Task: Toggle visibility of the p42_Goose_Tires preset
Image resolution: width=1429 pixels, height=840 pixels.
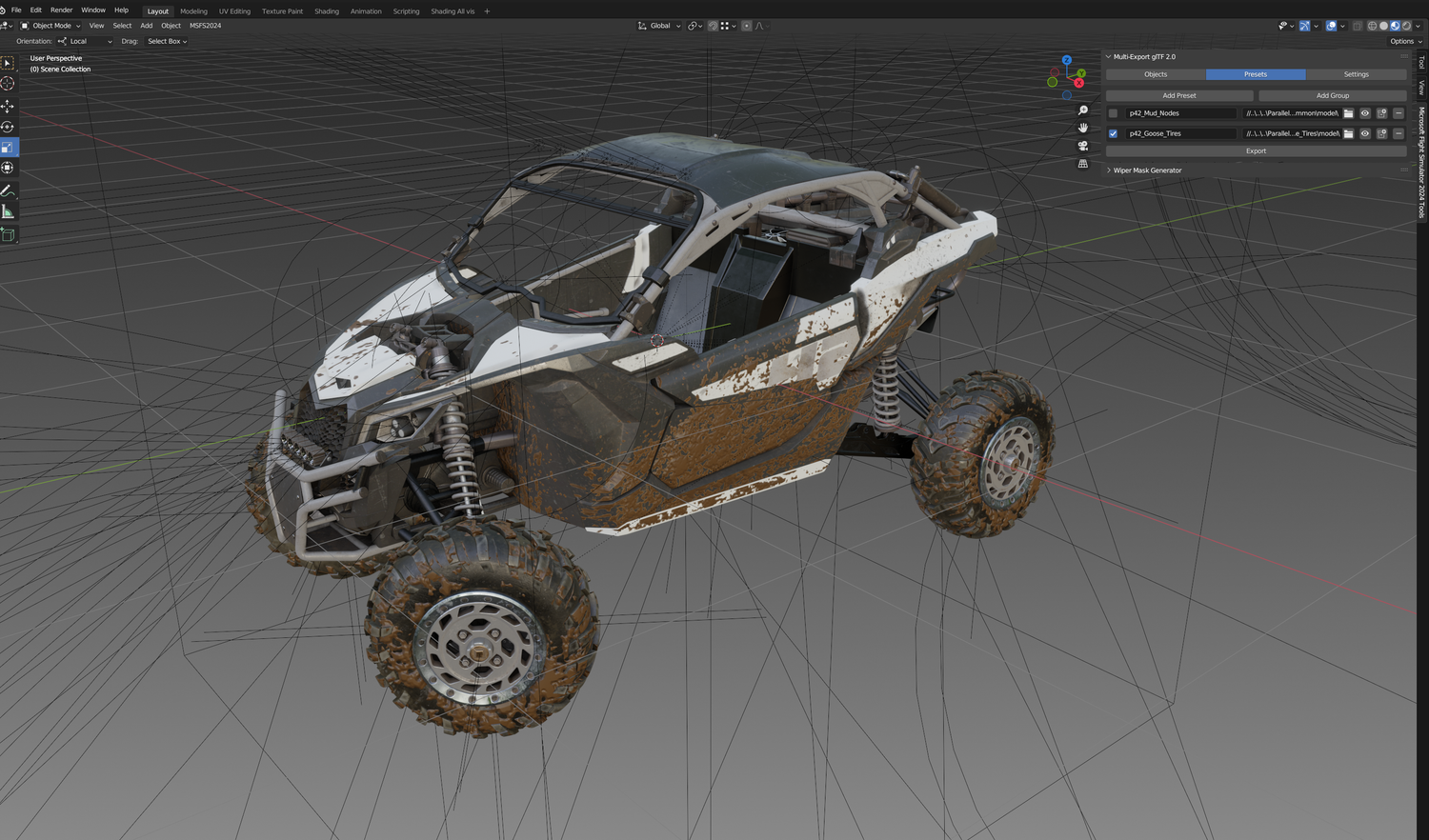Action: 1365,133
